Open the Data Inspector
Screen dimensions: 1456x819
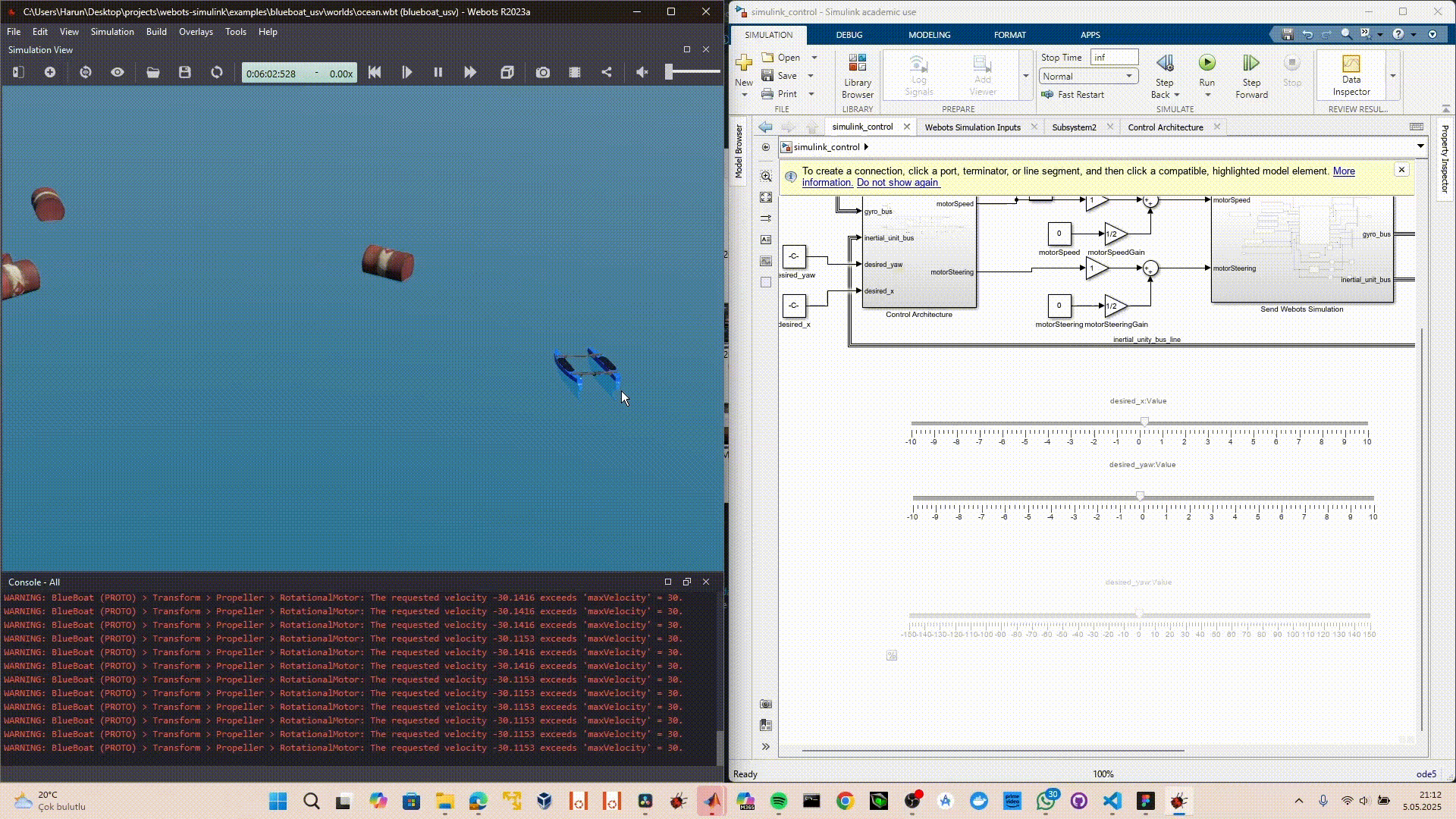[1351, 76]
